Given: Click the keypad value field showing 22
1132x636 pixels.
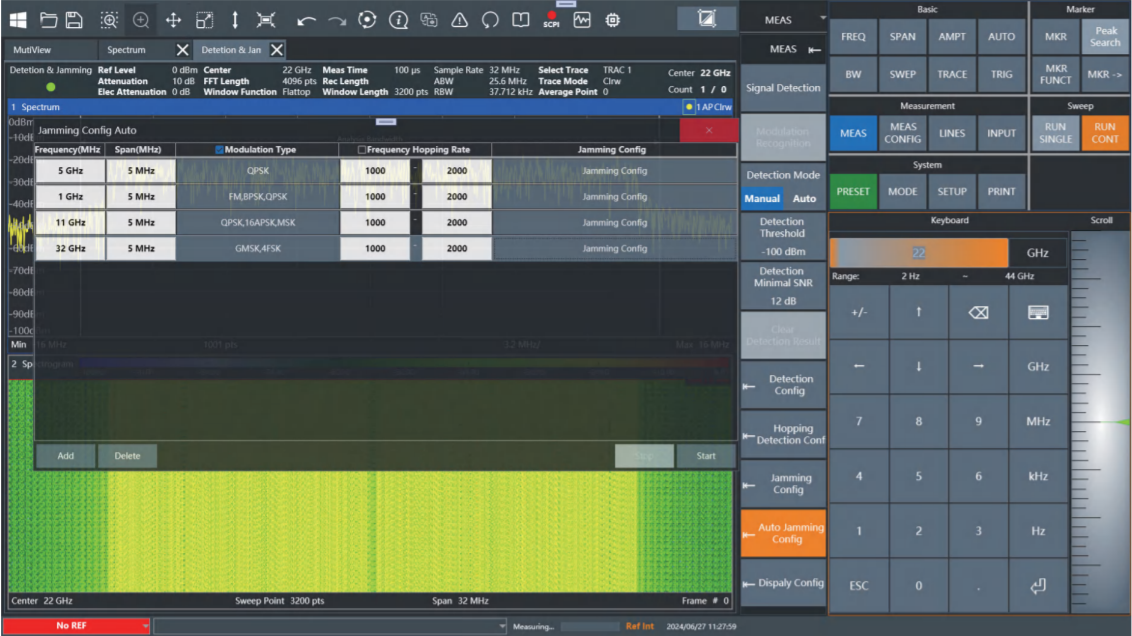Looking at the screenshot, I should (x=918, y=253).
